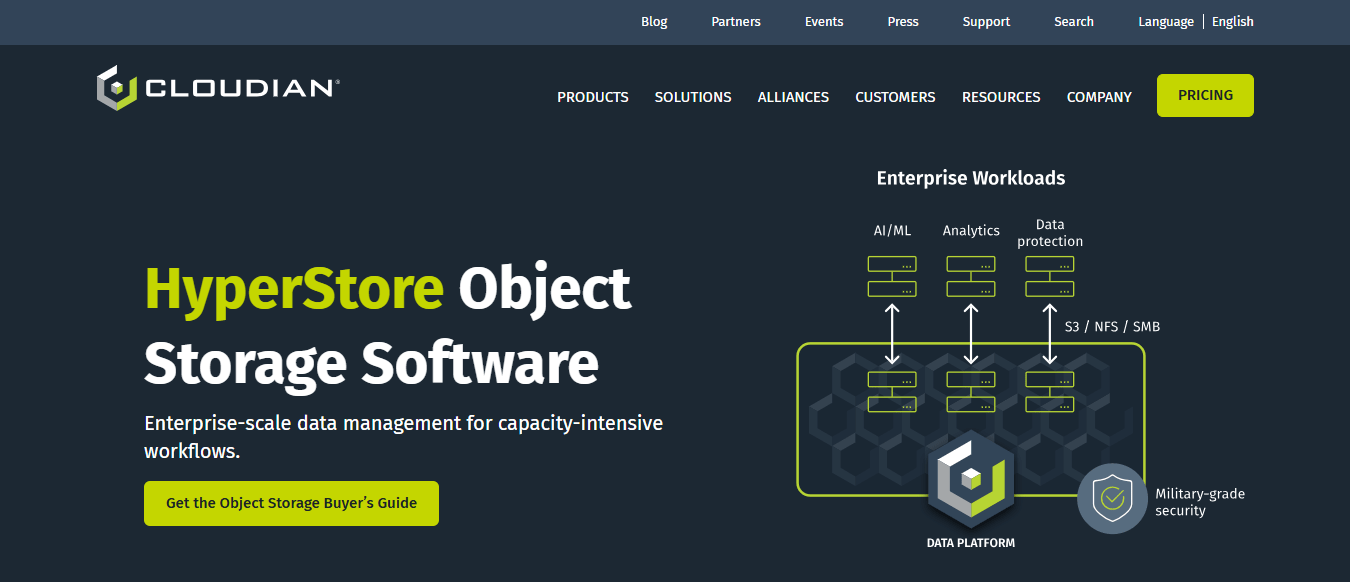The width and height of the screenshot is (1350, 583).
Task: Select the Company menu item
Action: click(x=1099, y=97)
